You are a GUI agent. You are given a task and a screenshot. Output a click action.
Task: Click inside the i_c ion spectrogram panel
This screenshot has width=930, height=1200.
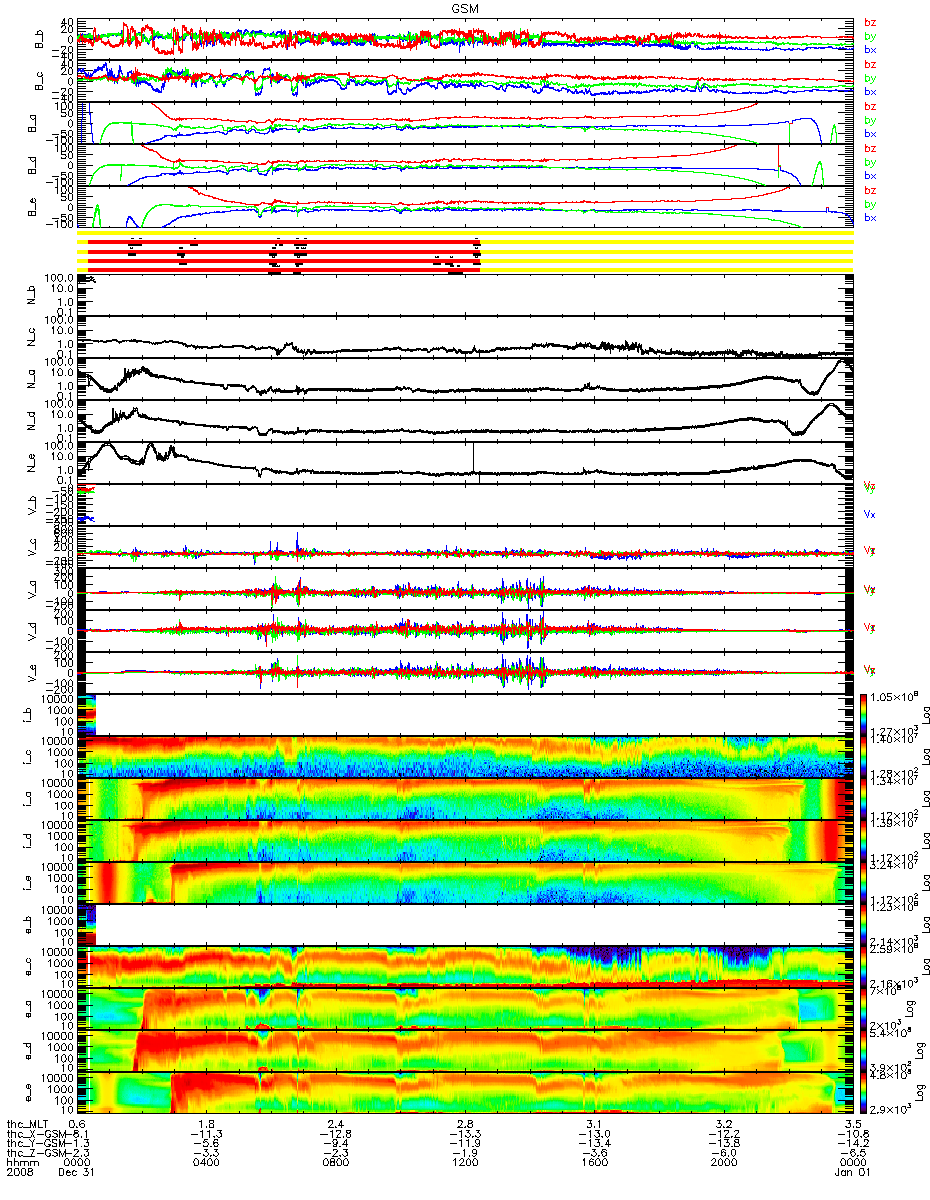point(466,757)
